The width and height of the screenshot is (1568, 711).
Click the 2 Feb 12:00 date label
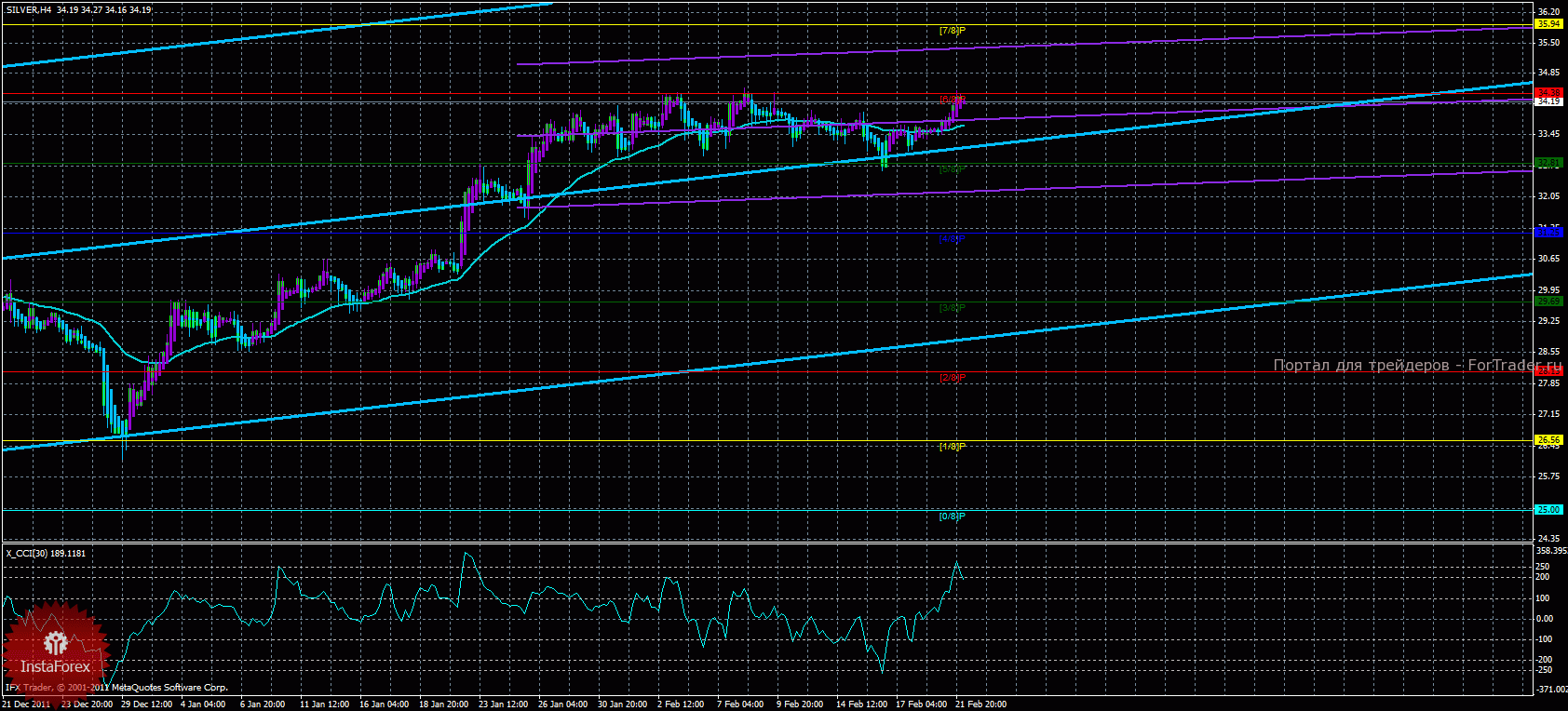pyautogui.click(x=681, y=704)
